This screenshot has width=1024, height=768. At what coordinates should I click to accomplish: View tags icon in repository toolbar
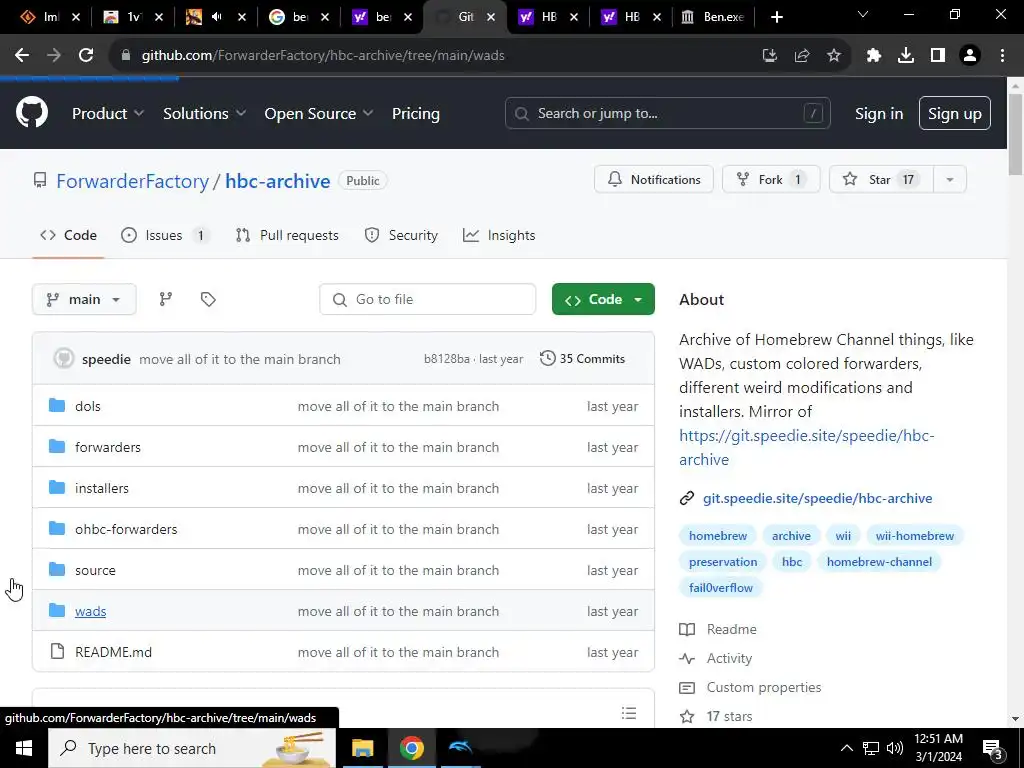click(208, 299)
